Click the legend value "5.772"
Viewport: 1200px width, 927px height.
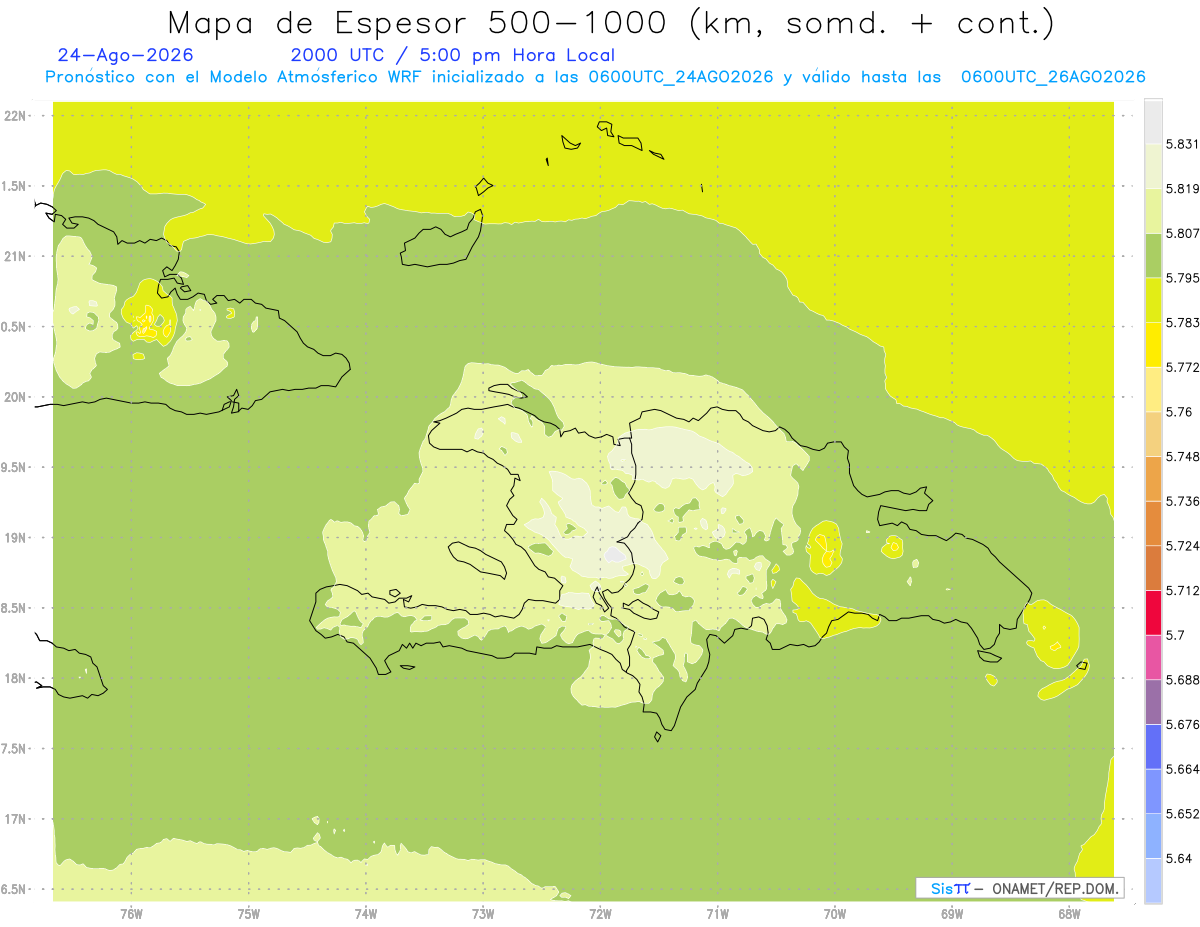click(1182, 367)
